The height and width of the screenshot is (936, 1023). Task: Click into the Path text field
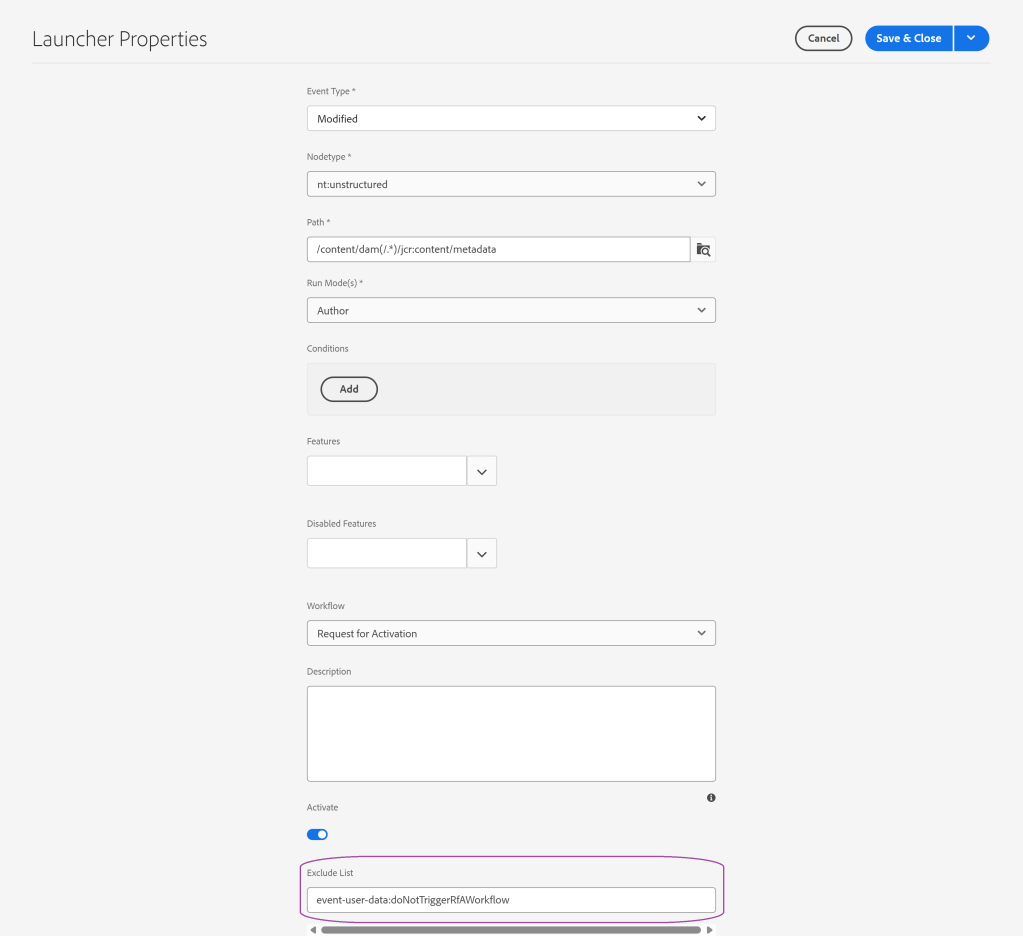(498, 249)
